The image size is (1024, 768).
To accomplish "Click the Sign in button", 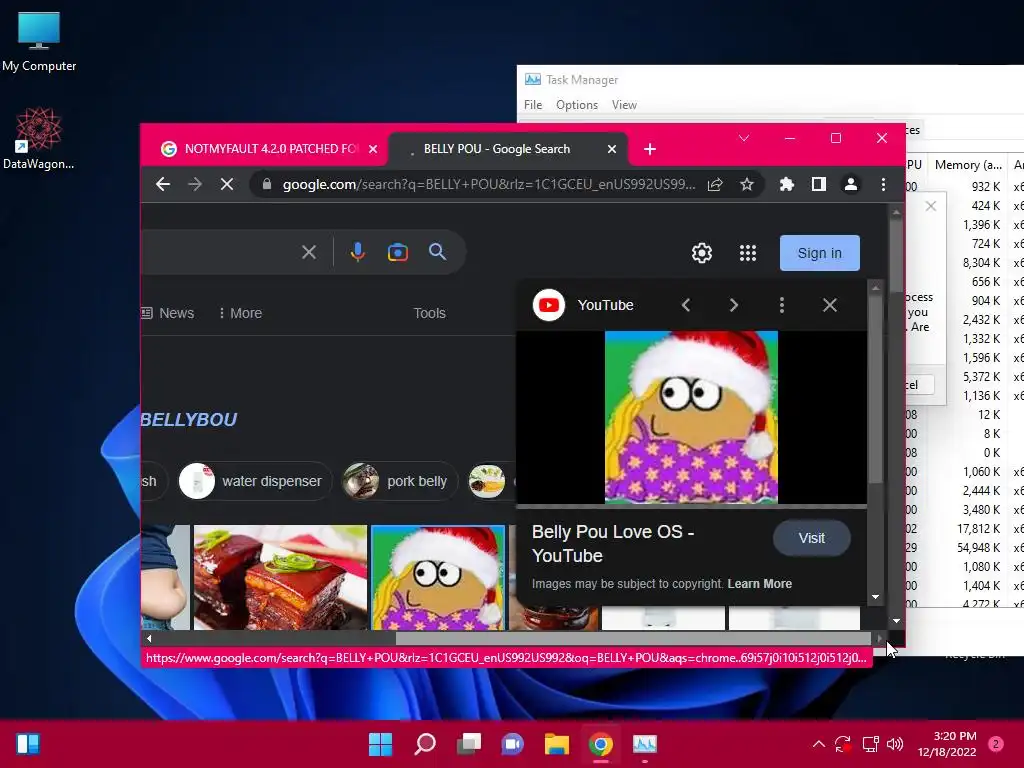I will [x=820, y=253].
